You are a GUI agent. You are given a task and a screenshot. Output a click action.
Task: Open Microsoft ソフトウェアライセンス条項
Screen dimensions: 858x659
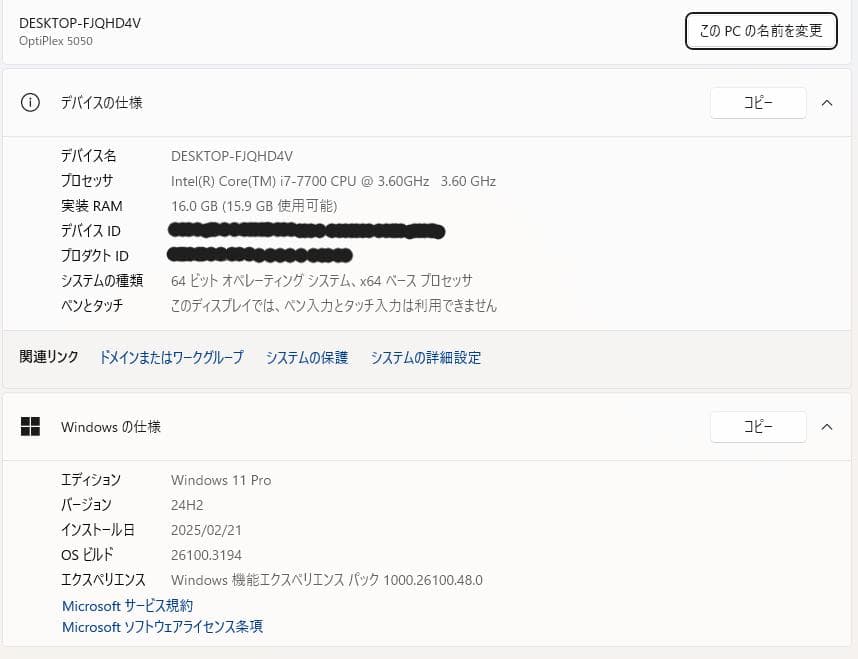(162, 627)
